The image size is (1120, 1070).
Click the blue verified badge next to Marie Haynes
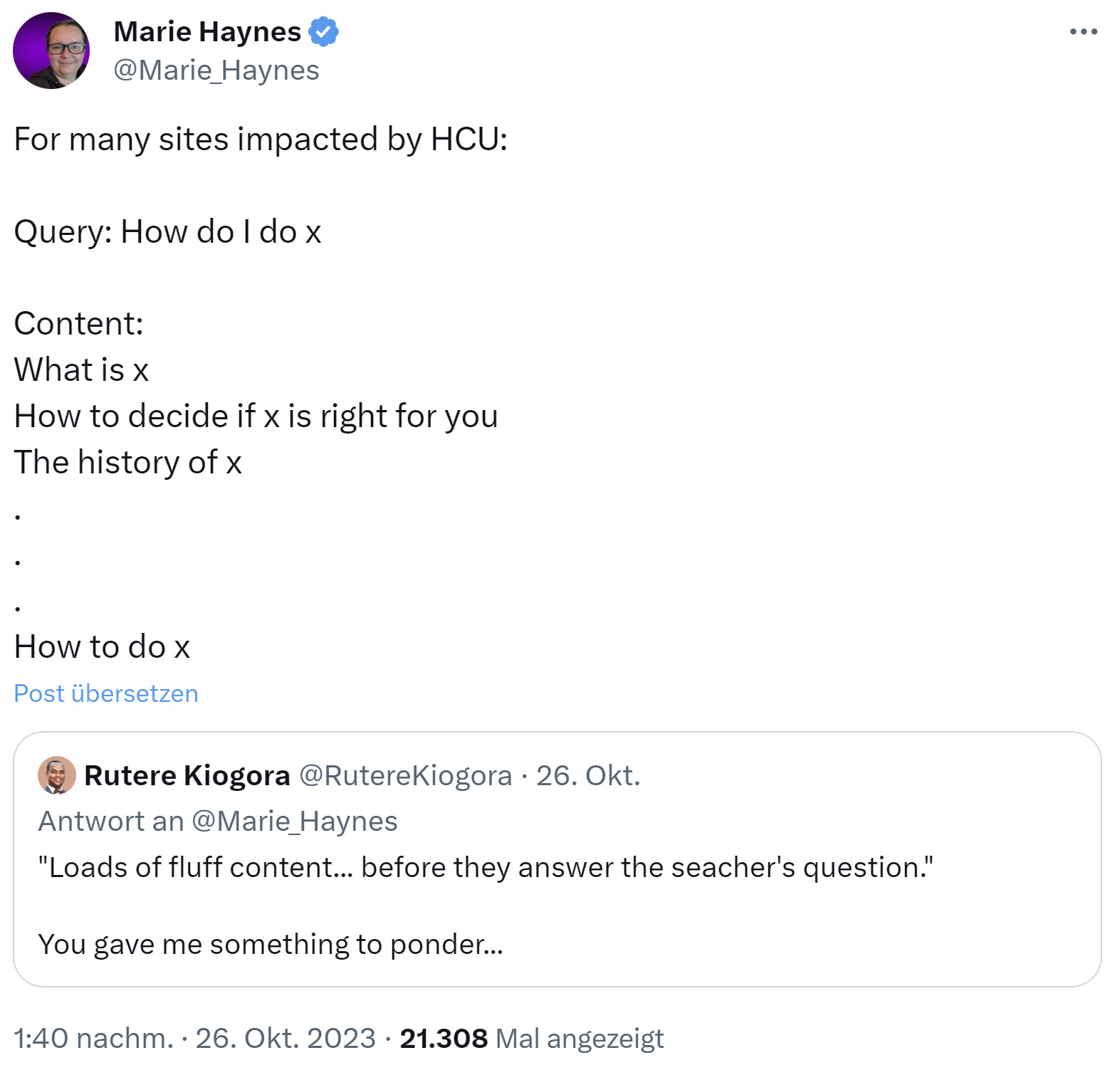coord(325,31)
